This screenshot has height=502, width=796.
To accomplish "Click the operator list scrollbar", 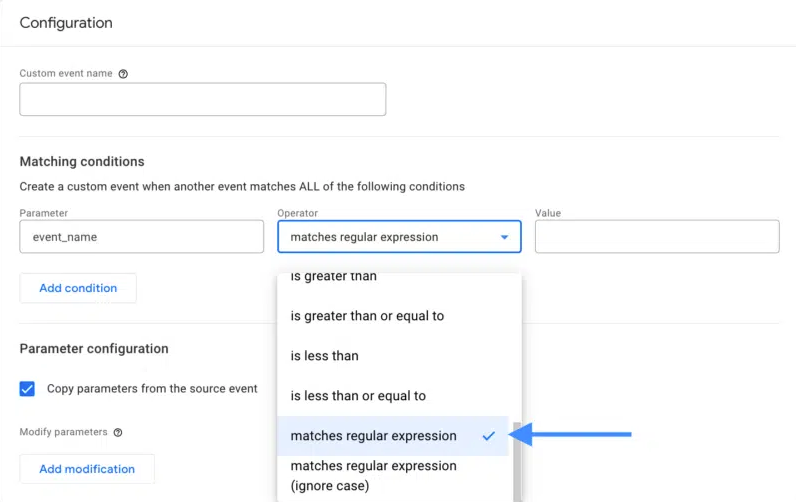I will pyautogui.click(x=517, y=460).
